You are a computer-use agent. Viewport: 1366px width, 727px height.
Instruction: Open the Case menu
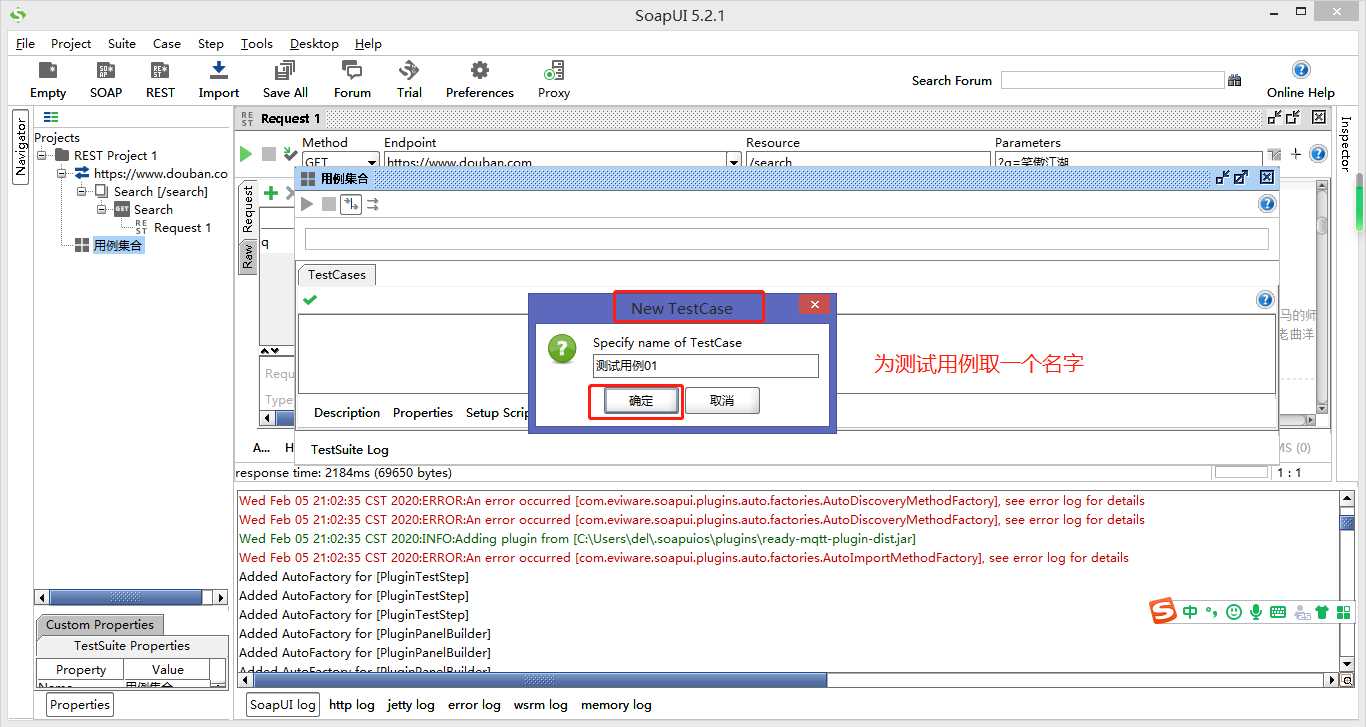(x=167, y=43)
